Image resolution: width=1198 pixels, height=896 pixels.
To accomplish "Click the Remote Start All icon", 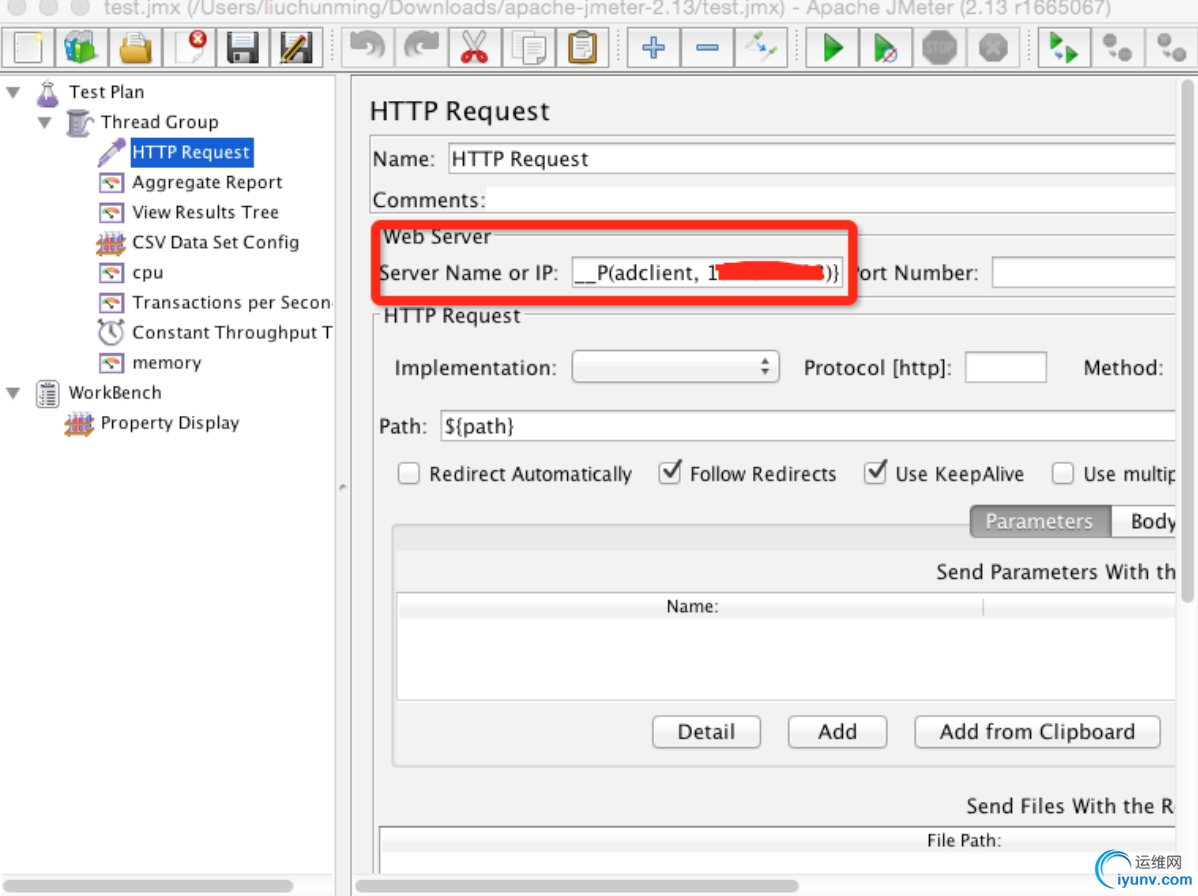I will pos(1064,48).
